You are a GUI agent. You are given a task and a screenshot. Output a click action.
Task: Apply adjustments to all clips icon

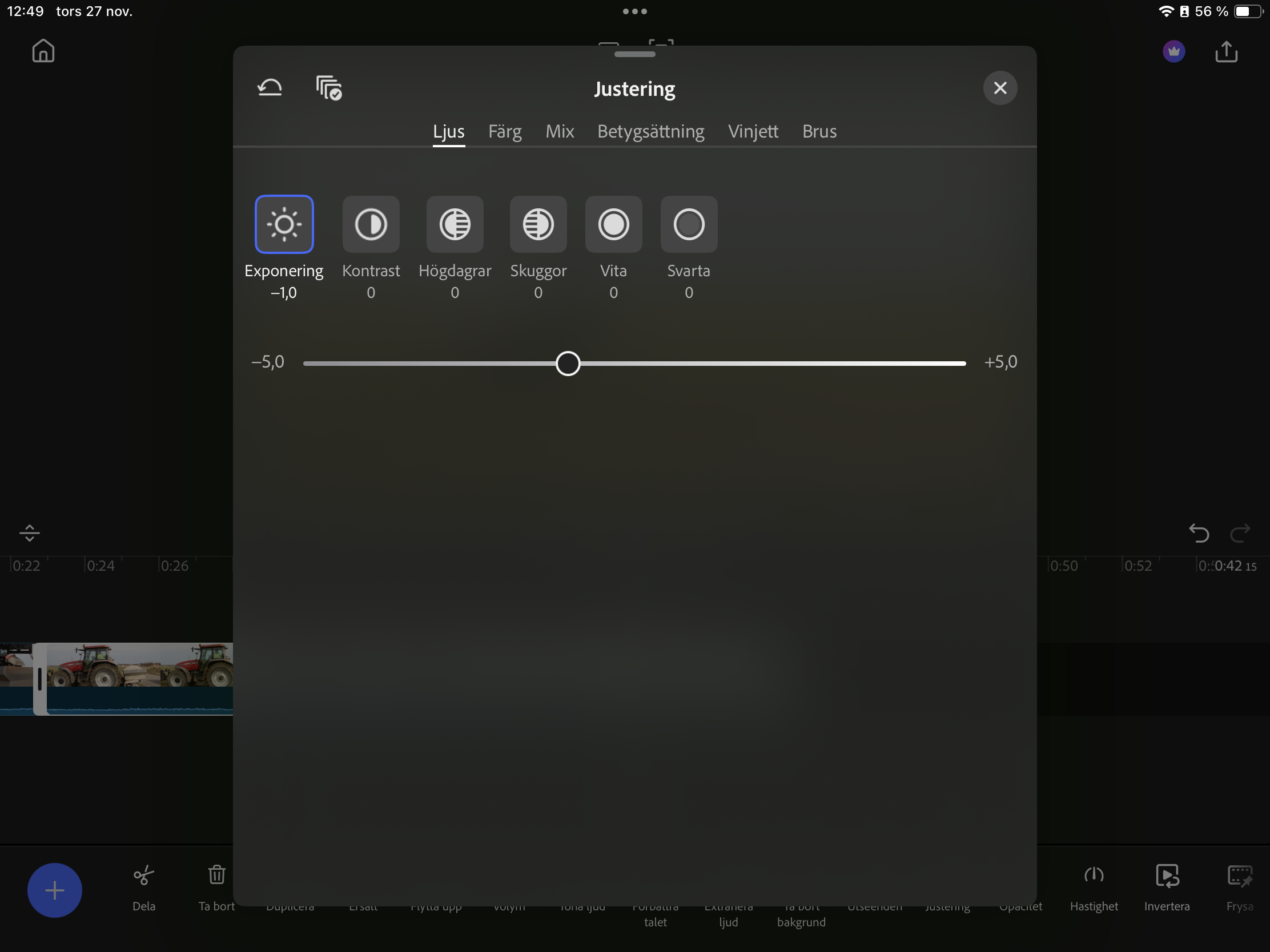(x=329, y=88)
